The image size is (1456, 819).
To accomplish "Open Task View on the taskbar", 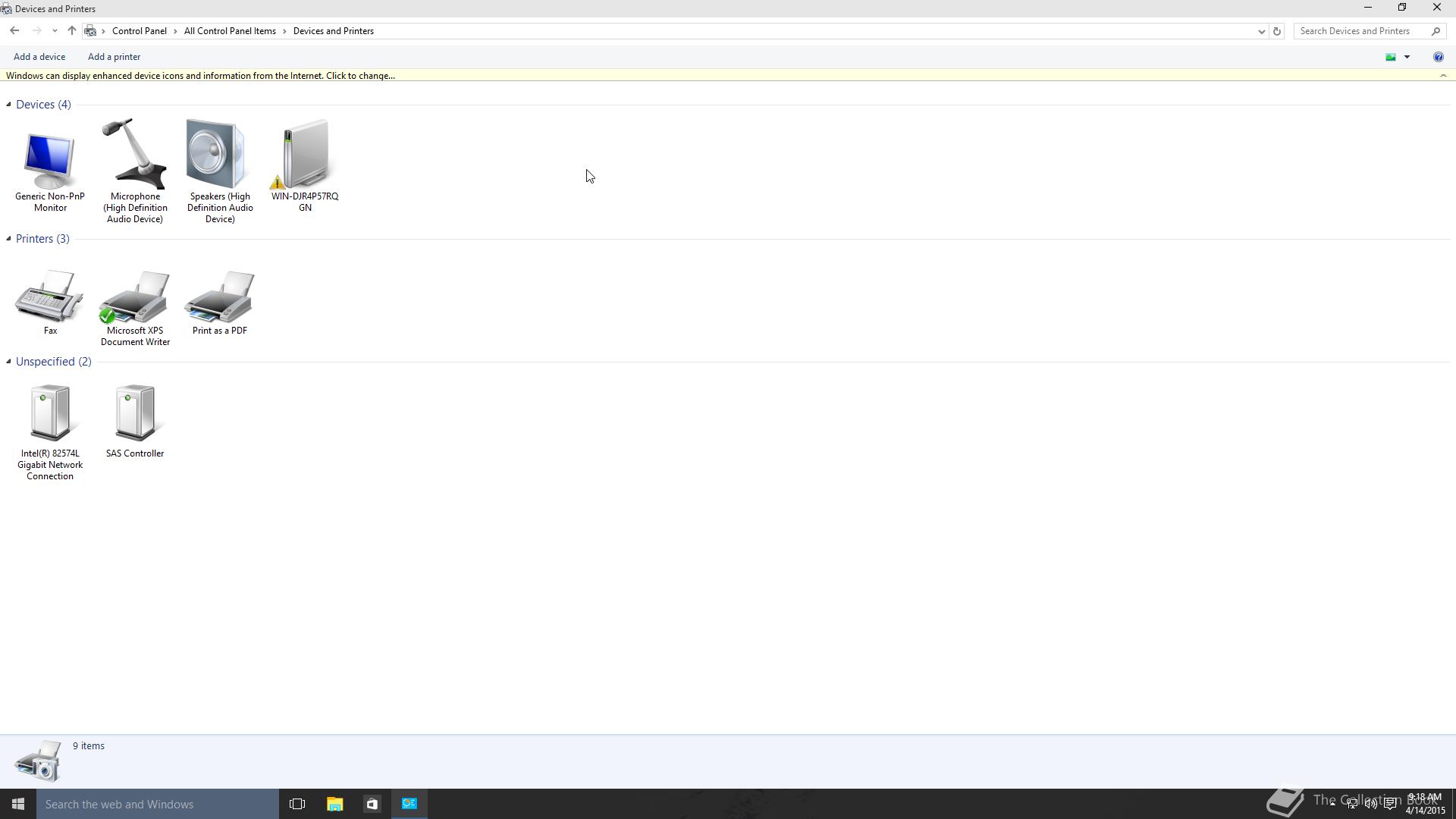I will click(x=297, y=804).
